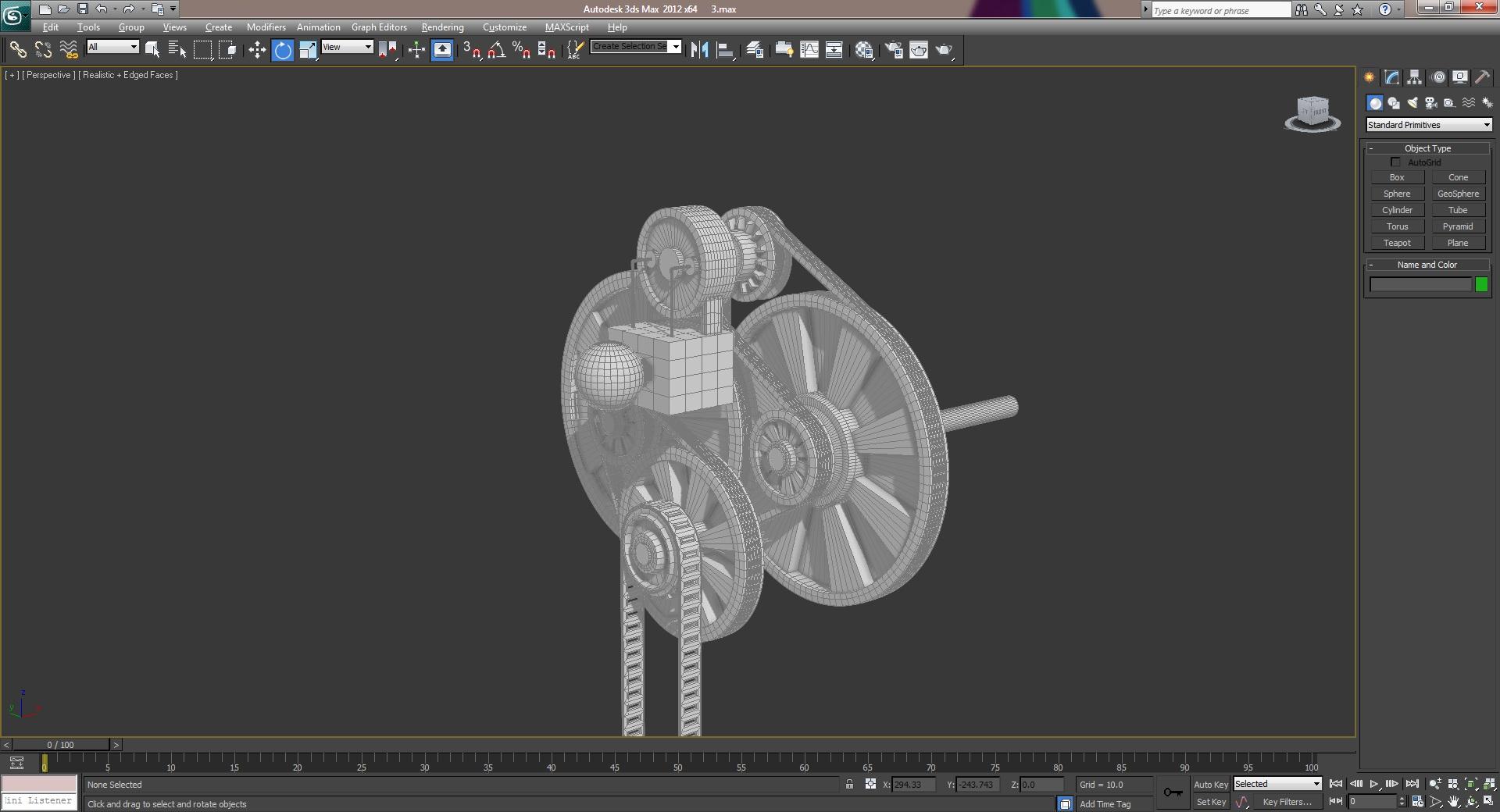Viewport: 1500px width, 812px height.
Task: Click the Box primitive button
Action: (x=1397, y=177)
